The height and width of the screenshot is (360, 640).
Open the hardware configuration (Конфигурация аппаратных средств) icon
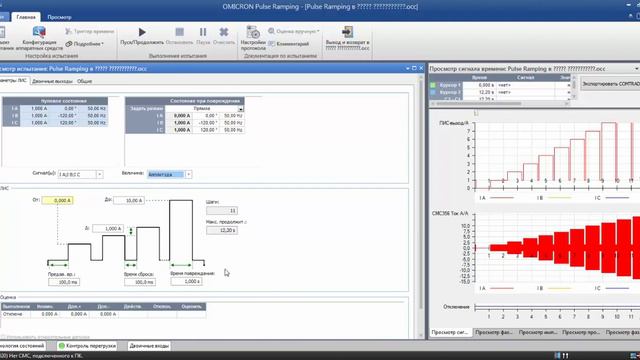39,32
